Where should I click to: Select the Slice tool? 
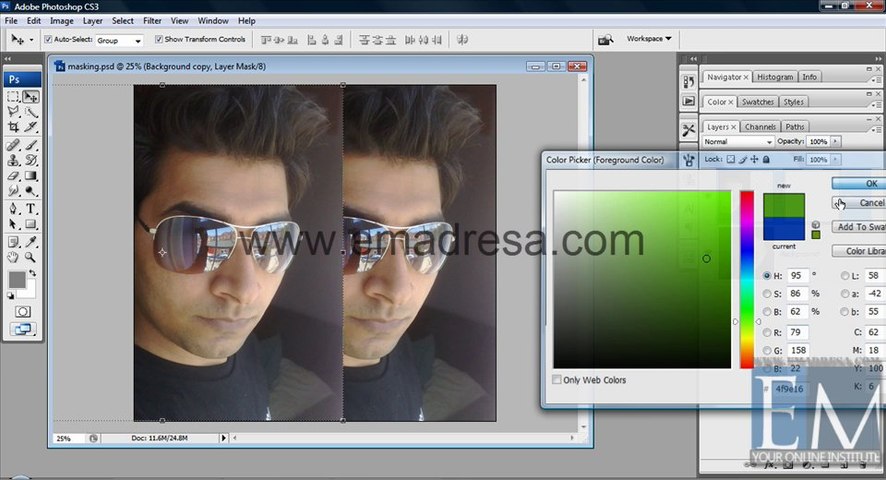click(x=31, y=127)
